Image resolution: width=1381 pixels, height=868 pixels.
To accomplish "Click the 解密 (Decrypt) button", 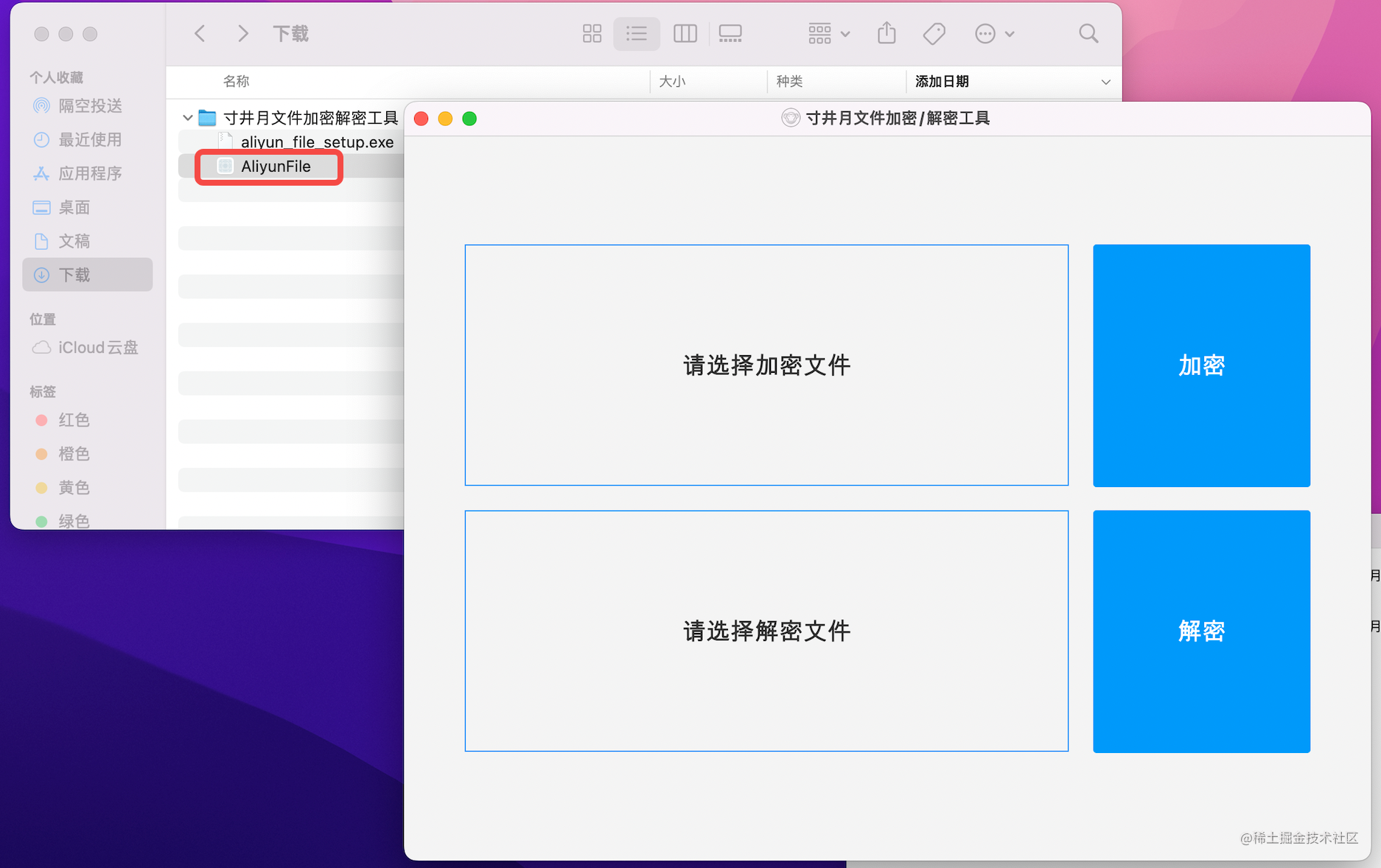I will click(1201, 631).
